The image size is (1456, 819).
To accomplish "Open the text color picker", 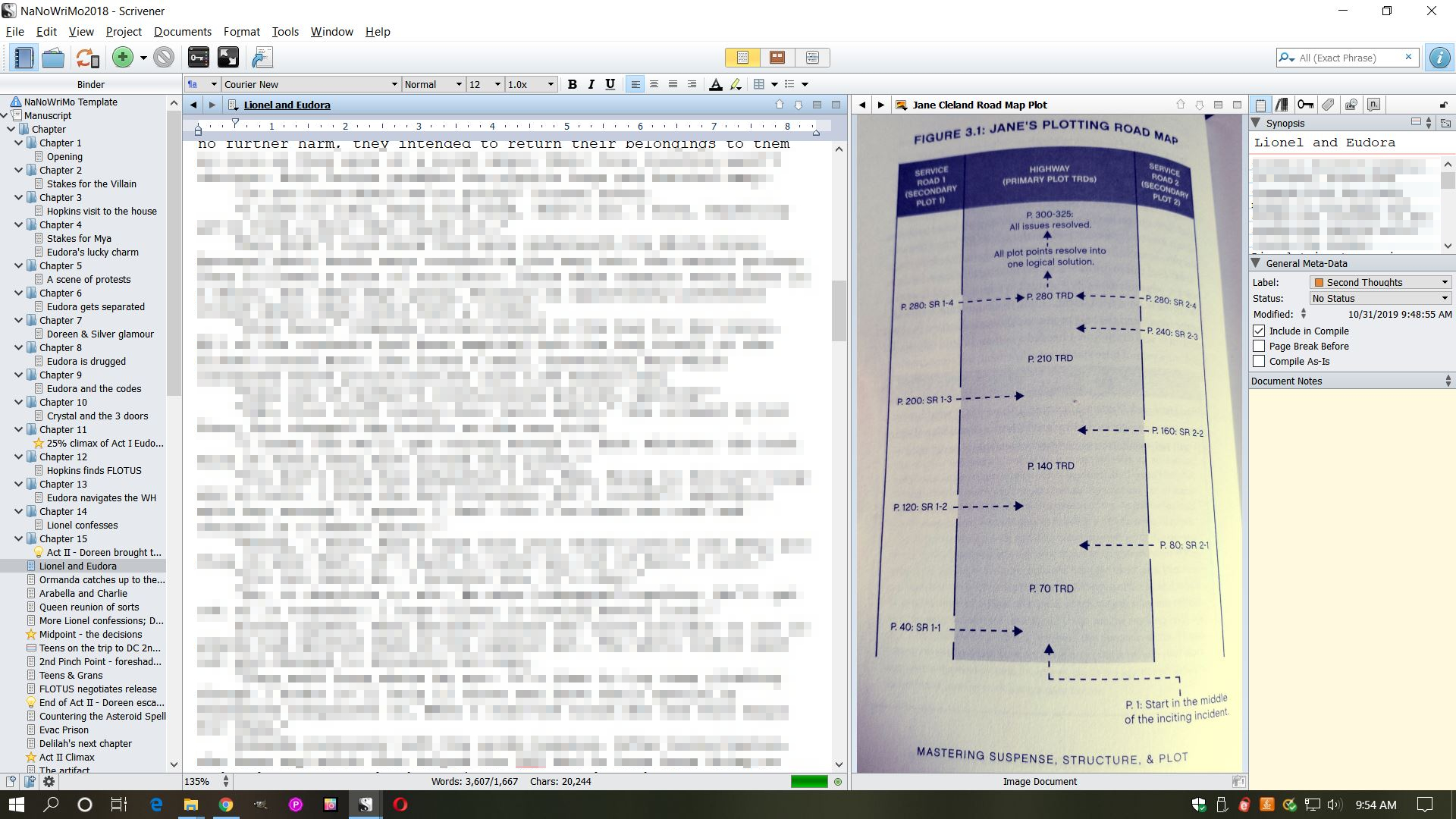I will [x=715, y=84].
